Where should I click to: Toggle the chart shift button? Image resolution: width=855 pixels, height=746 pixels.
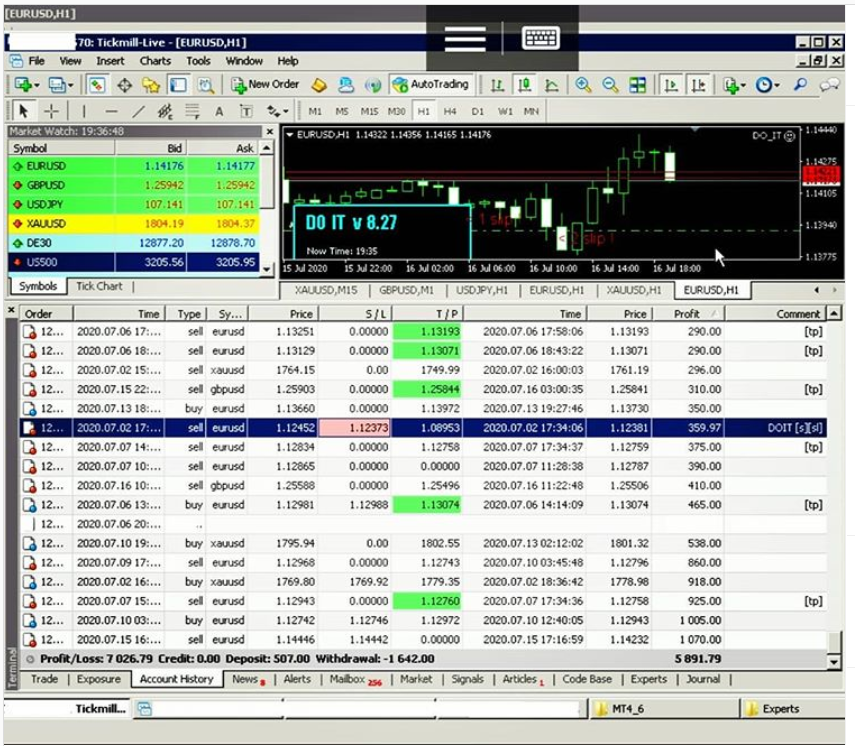(x=698, y=85)
